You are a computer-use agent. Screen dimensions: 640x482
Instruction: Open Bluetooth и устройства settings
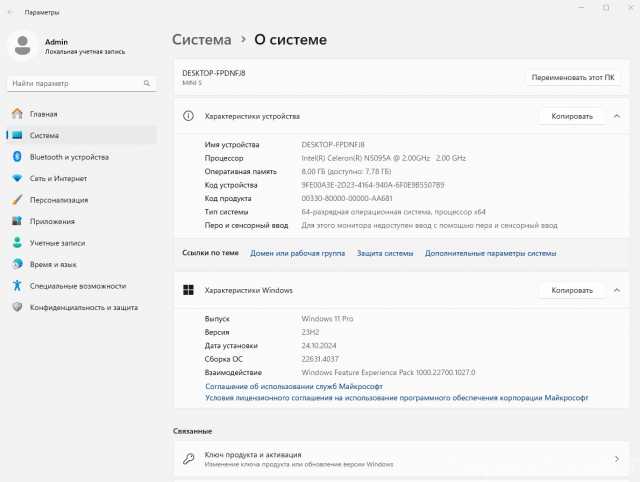coord(69,157)
